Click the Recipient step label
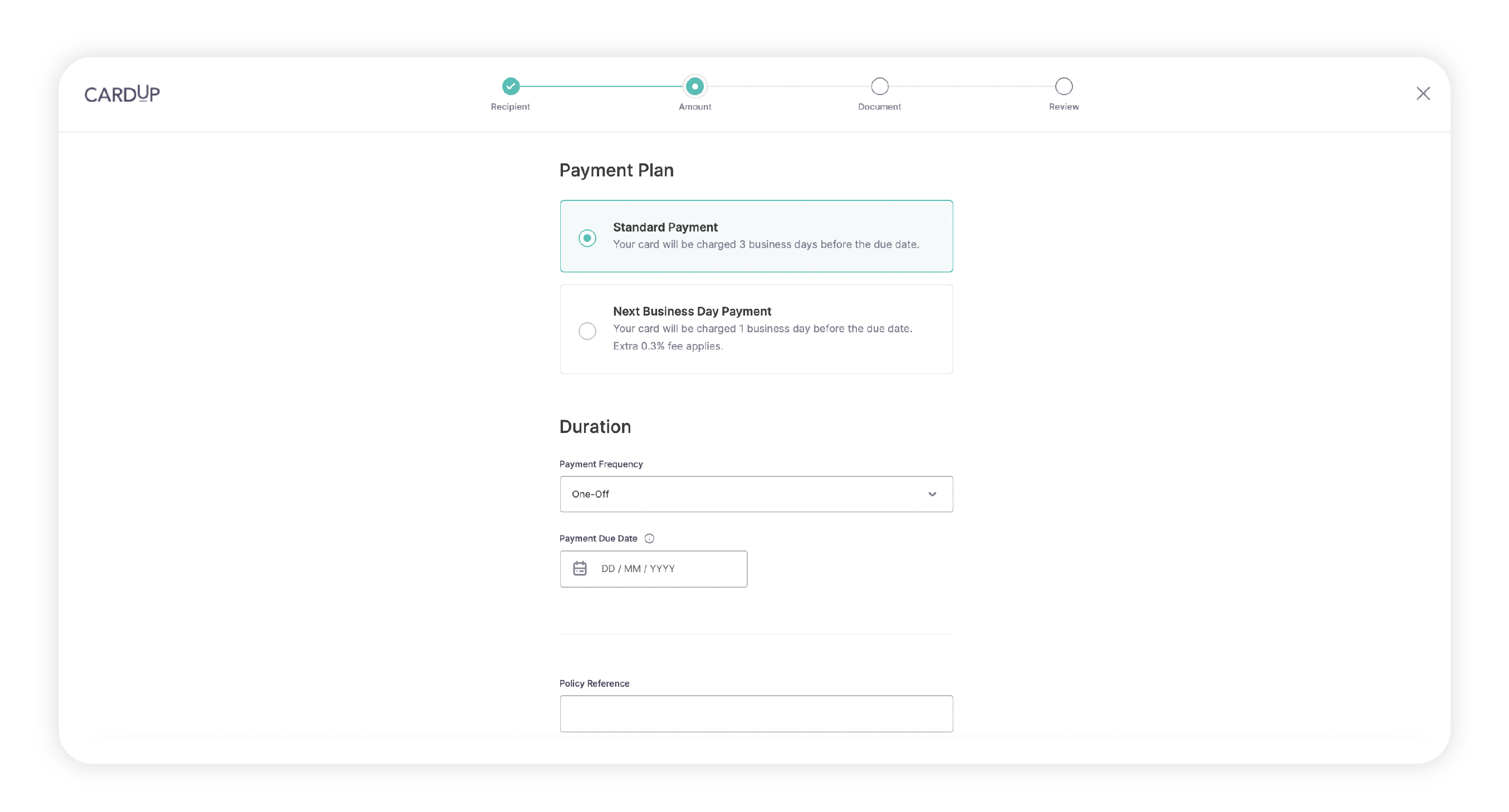The height and width of the screenshot is (812, 1509). (x=510, y=107)
